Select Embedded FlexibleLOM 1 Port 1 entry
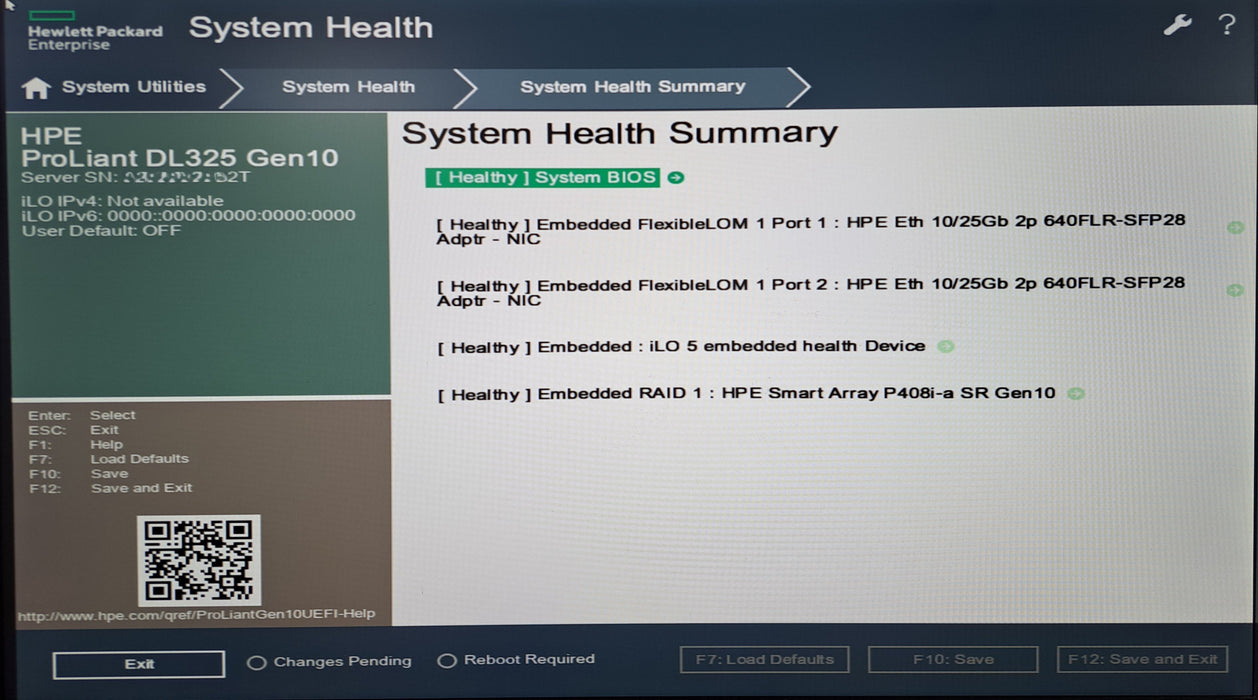Screen dimensions: 1258x700 tap(811, 230)
